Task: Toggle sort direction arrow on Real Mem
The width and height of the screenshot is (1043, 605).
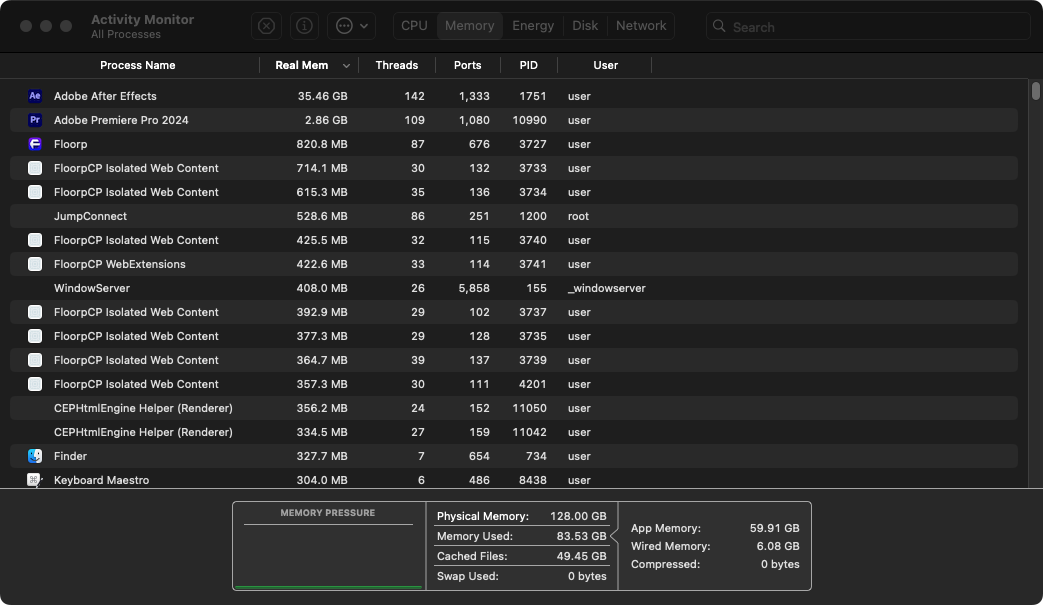Action: pyautogui.click(x=346, y=66)
